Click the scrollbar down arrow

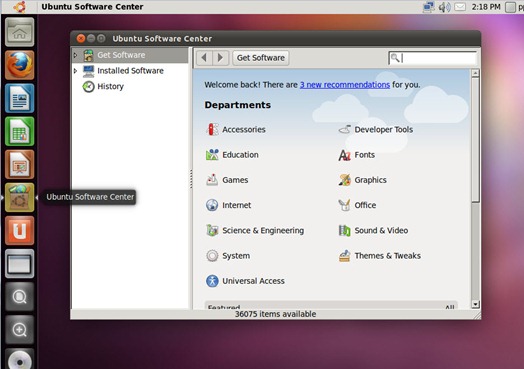[475, 304]
